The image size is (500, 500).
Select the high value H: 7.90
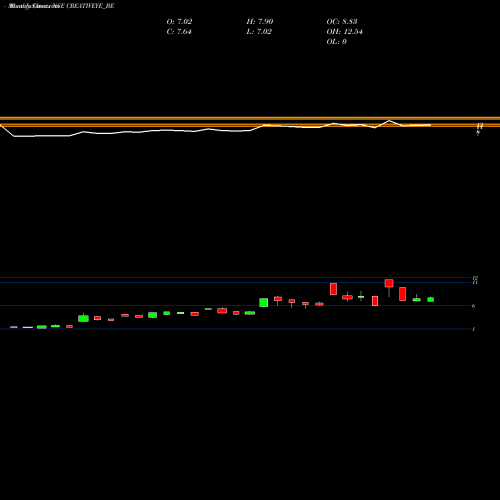pos(260,21)
